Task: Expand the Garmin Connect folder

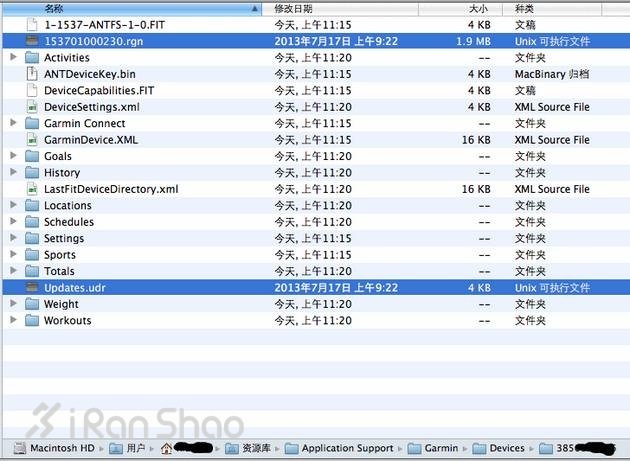Action: 13,124
